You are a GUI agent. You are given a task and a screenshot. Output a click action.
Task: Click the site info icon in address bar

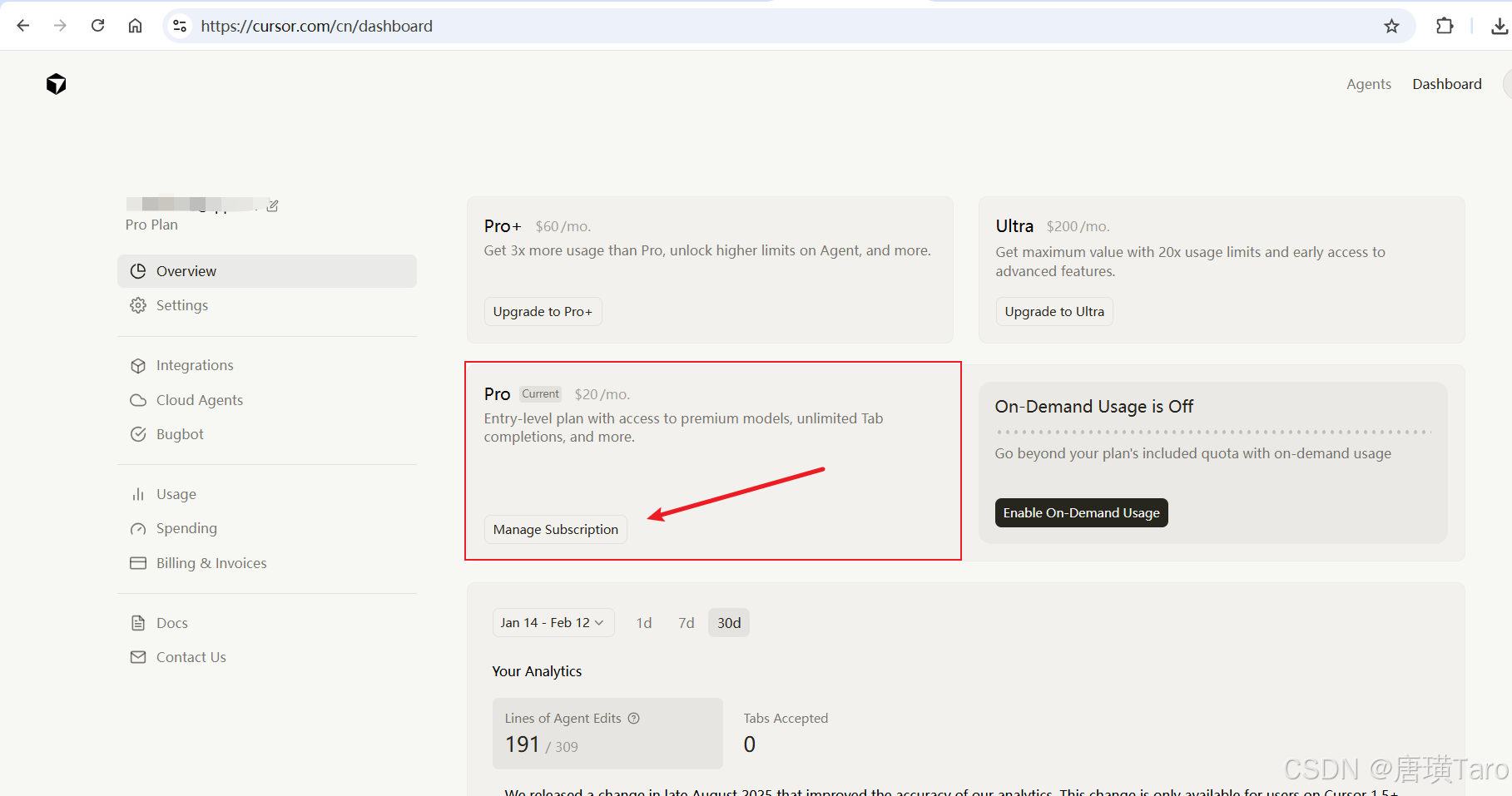180,26
